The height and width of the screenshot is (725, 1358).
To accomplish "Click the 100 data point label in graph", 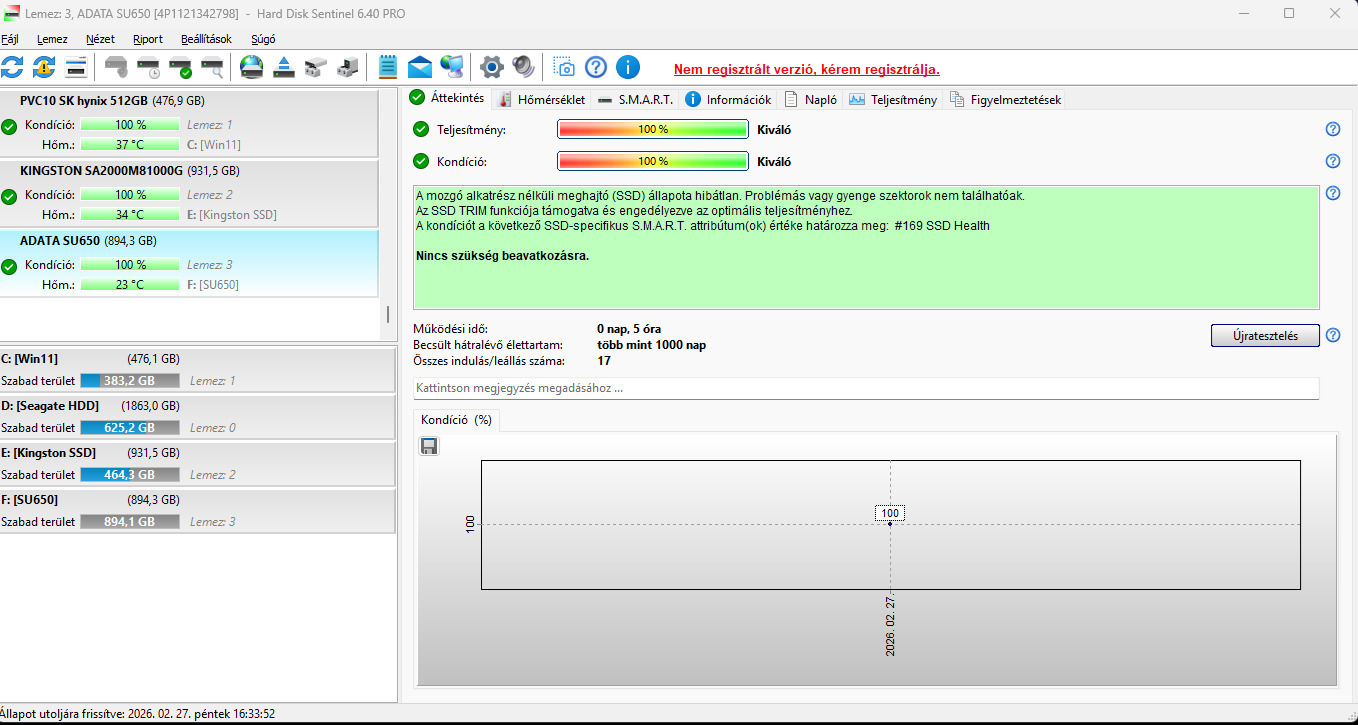I will 890,513.
